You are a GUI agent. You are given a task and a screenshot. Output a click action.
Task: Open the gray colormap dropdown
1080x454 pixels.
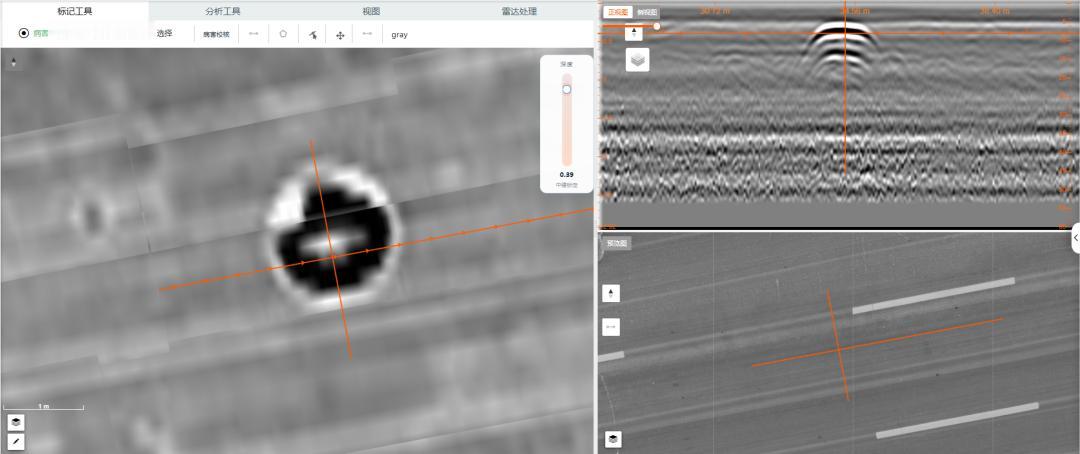point(399,34)
